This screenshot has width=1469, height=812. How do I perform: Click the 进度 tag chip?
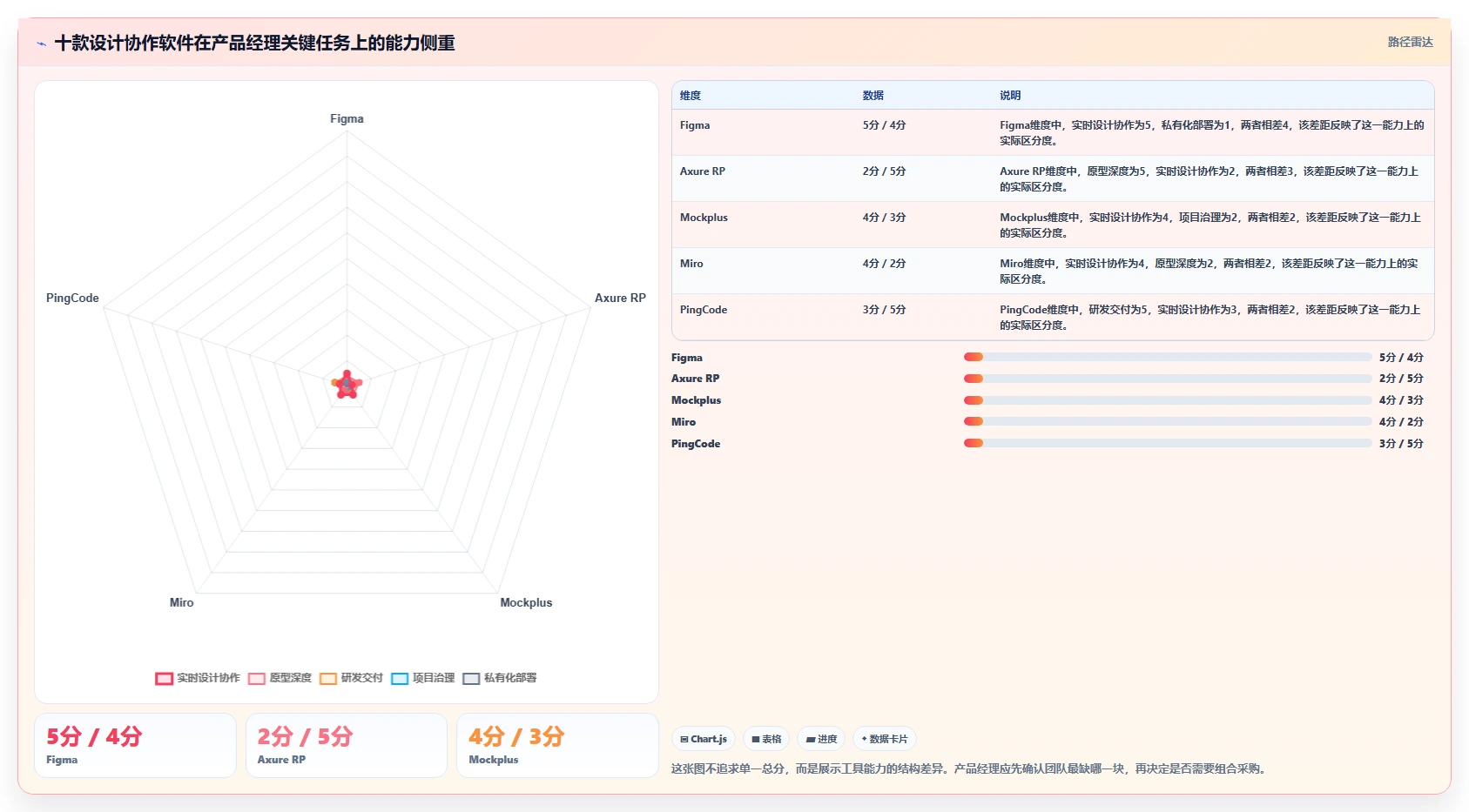tap(821, 739)
